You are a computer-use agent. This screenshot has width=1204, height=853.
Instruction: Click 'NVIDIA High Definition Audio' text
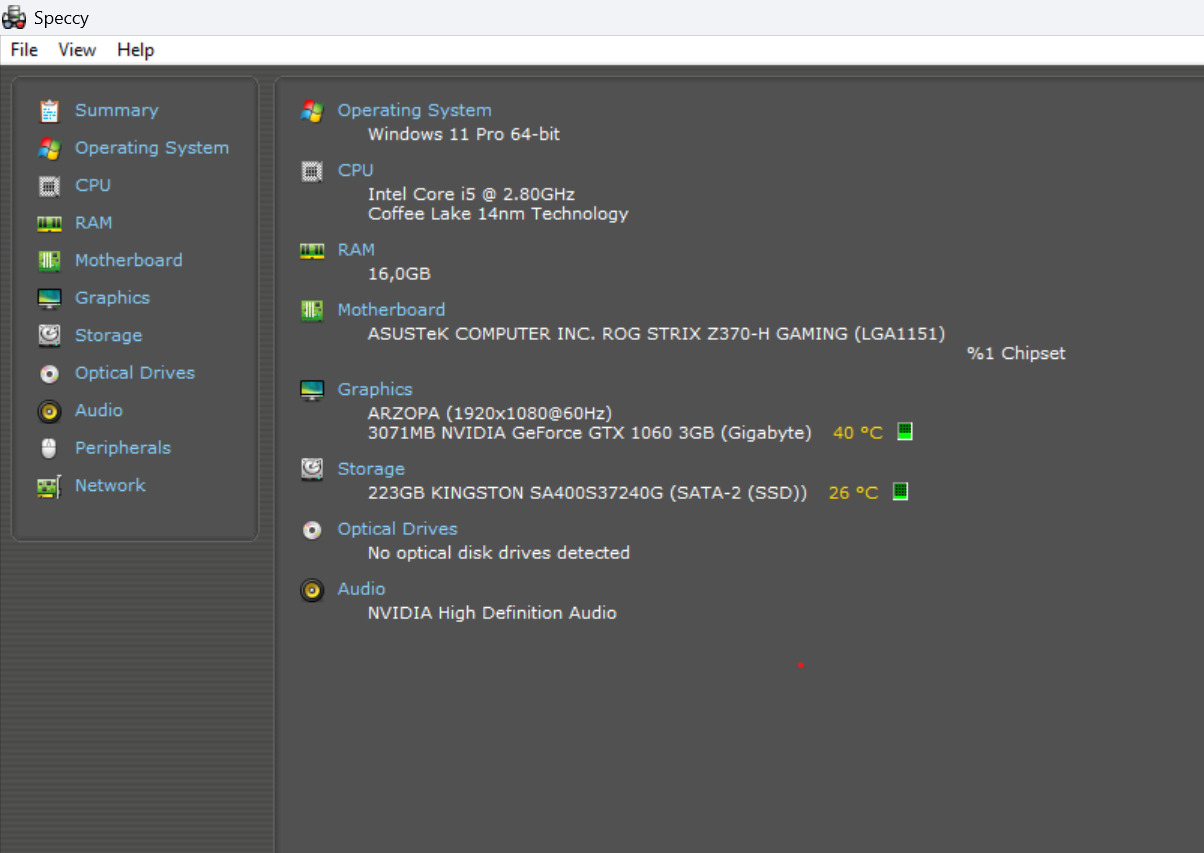pos(492,613)
